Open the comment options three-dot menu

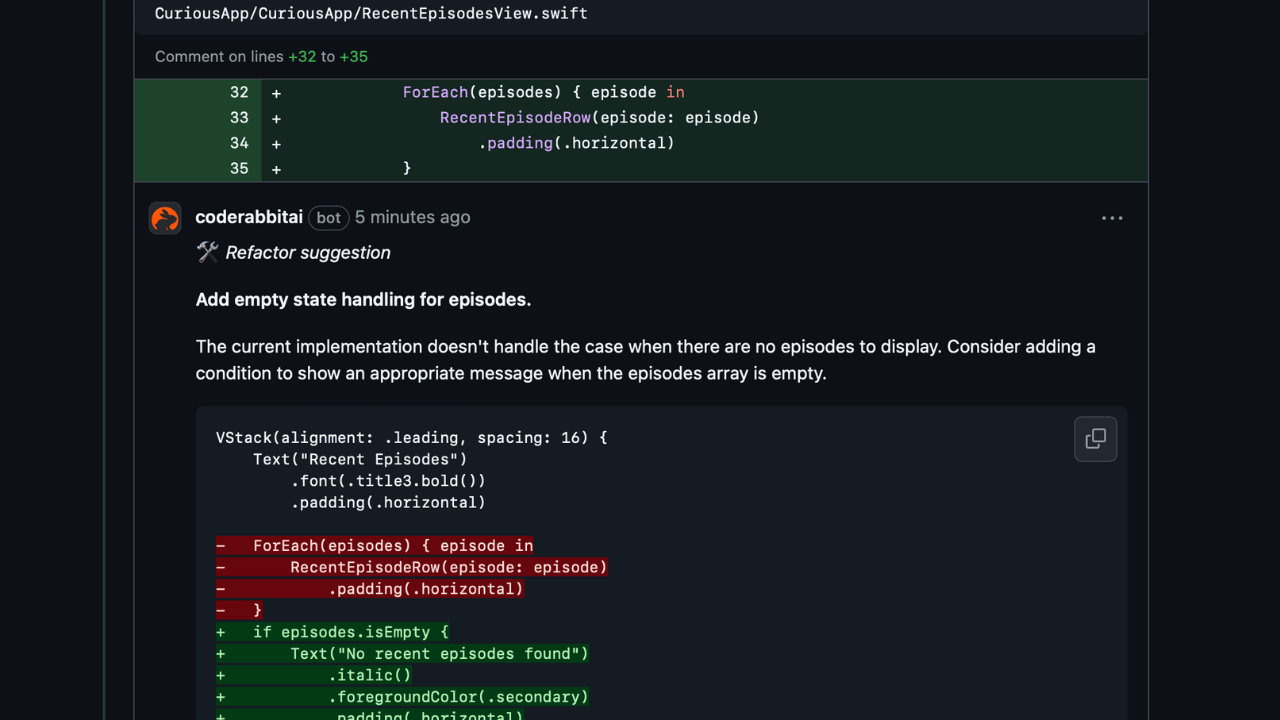1112,218
